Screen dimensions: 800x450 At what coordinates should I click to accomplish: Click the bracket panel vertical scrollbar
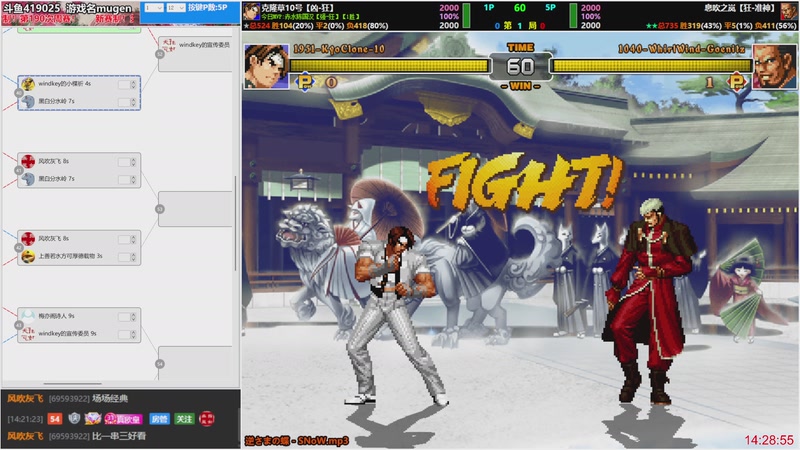tap(235, 223)
